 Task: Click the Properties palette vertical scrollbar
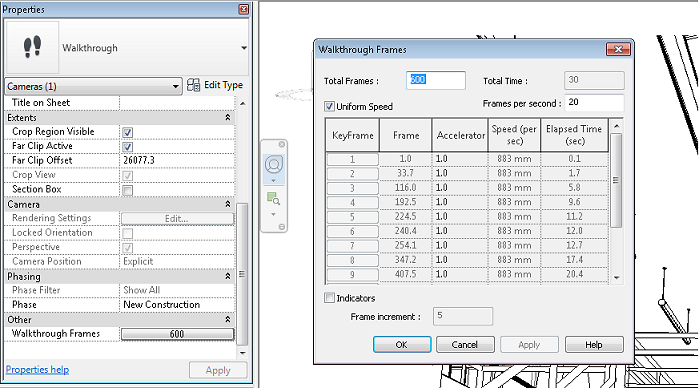(x=242, y=274)
